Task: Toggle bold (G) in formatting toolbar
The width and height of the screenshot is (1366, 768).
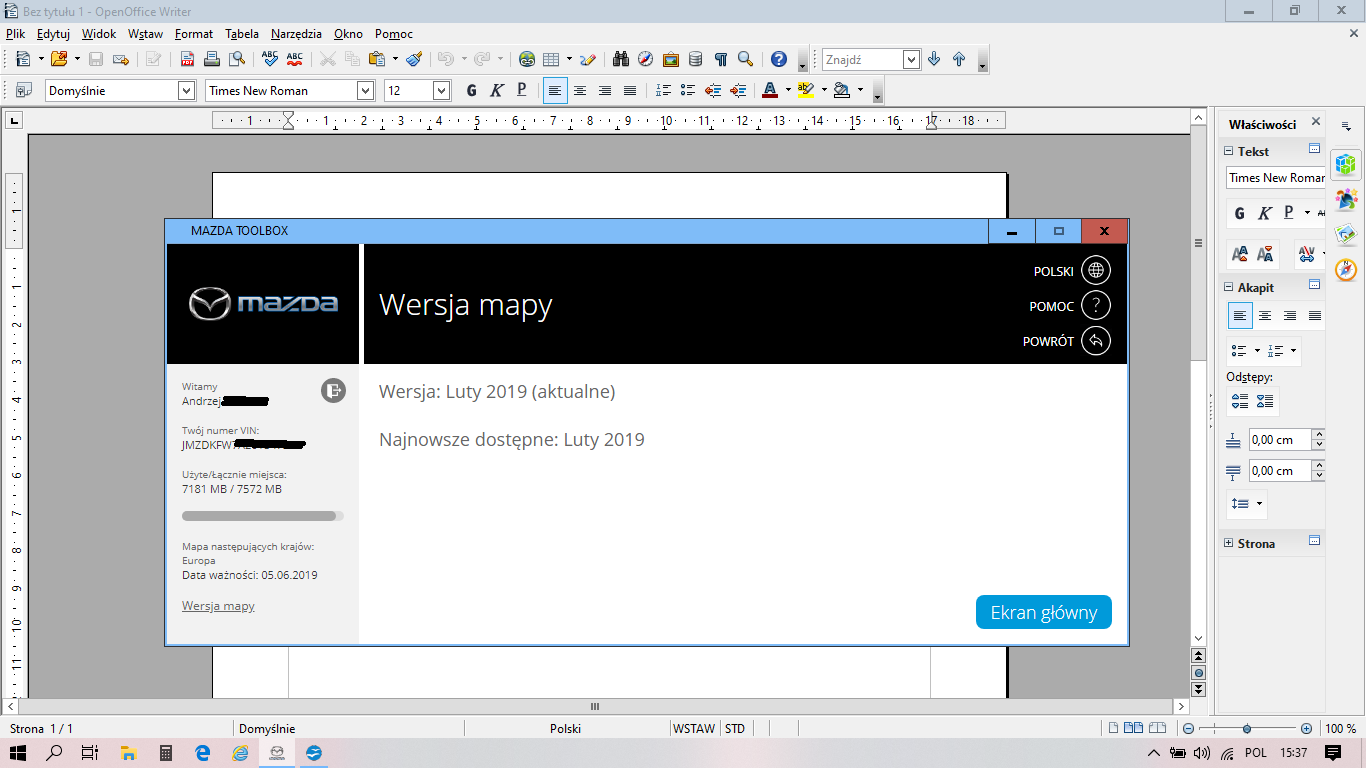Action: [471, 91]
